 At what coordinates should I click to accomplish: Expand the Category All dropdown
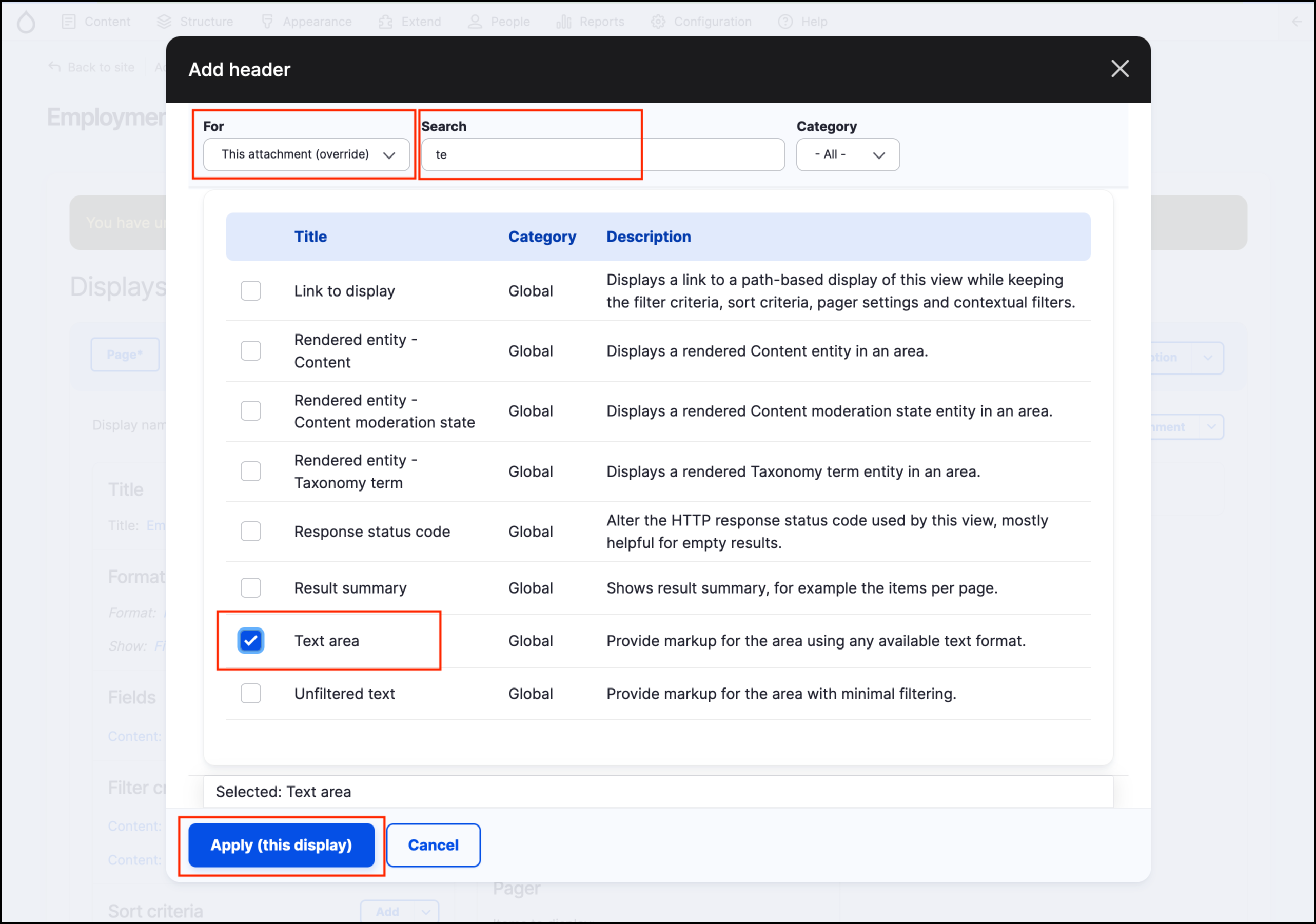click(848, 155)
